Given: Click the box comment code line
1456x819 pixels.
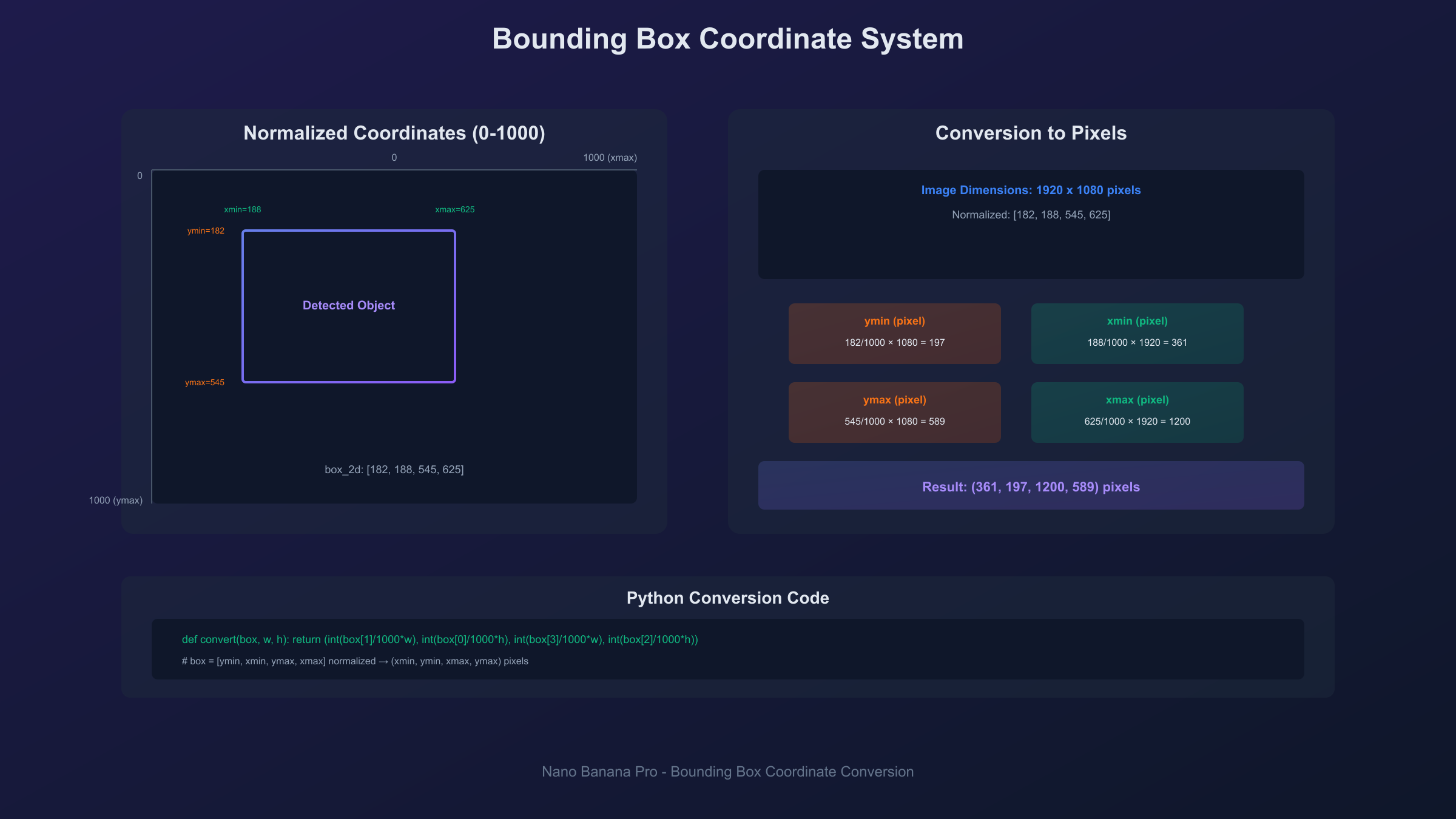Looking at the screenshot, I should [355, 661].
